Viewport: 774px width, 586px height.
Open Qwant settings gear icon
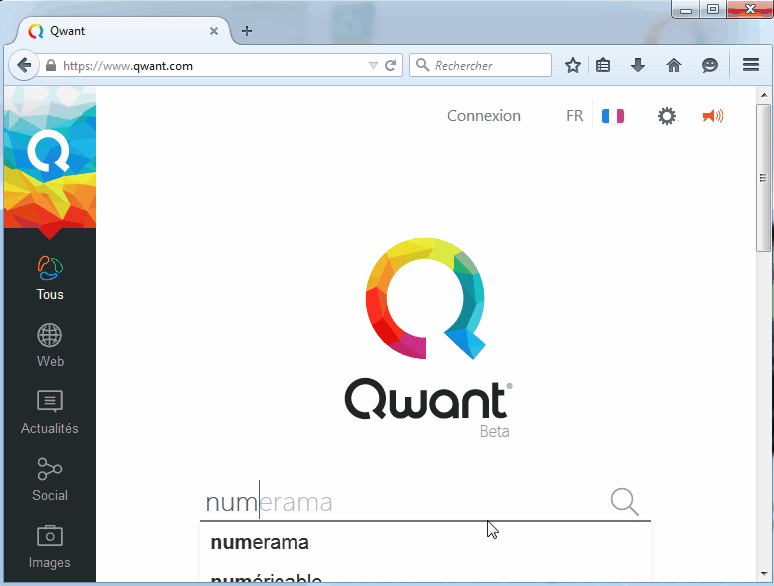pyautogui.click(x=666, y=116)
